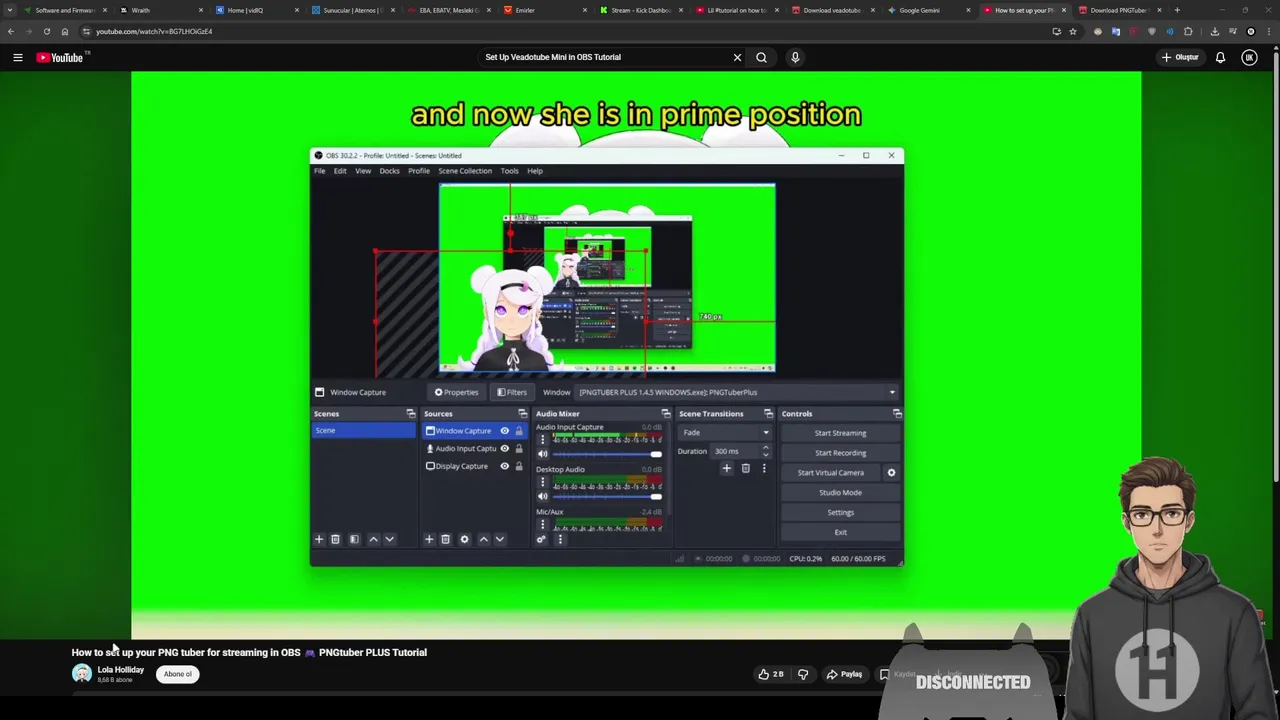Remove selected scene with trash icon
The width and height of the screenshot is (1280, 720).
click(x=336, y=539)
